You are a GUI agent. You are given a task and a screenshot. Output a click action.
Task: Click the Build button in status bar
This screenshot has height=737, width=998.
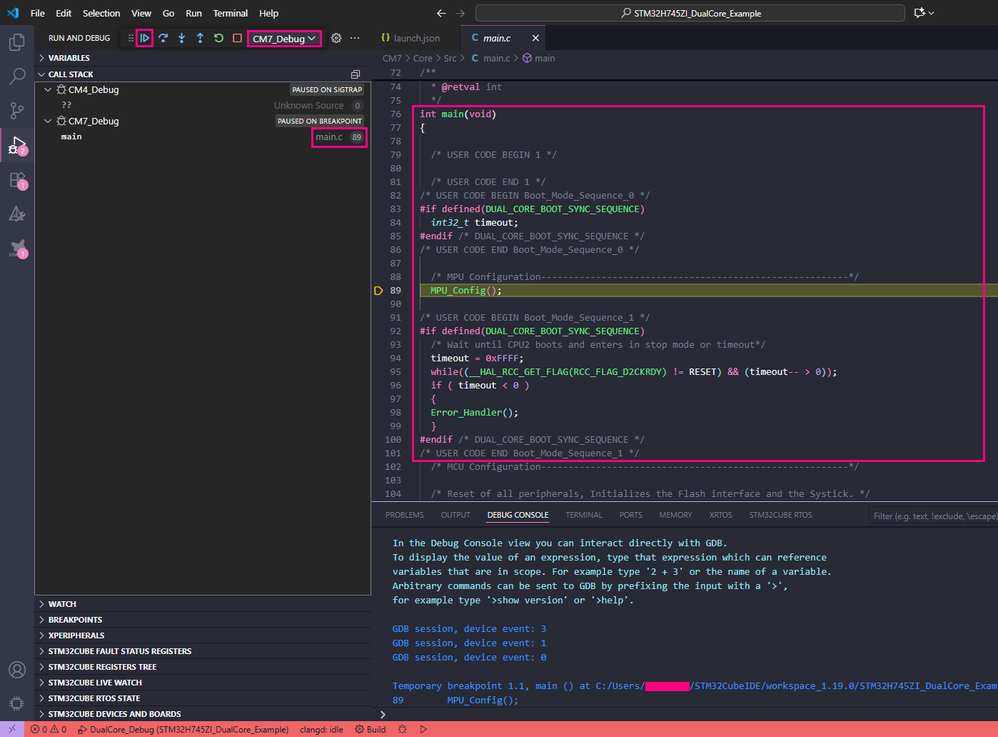point(370,730)
